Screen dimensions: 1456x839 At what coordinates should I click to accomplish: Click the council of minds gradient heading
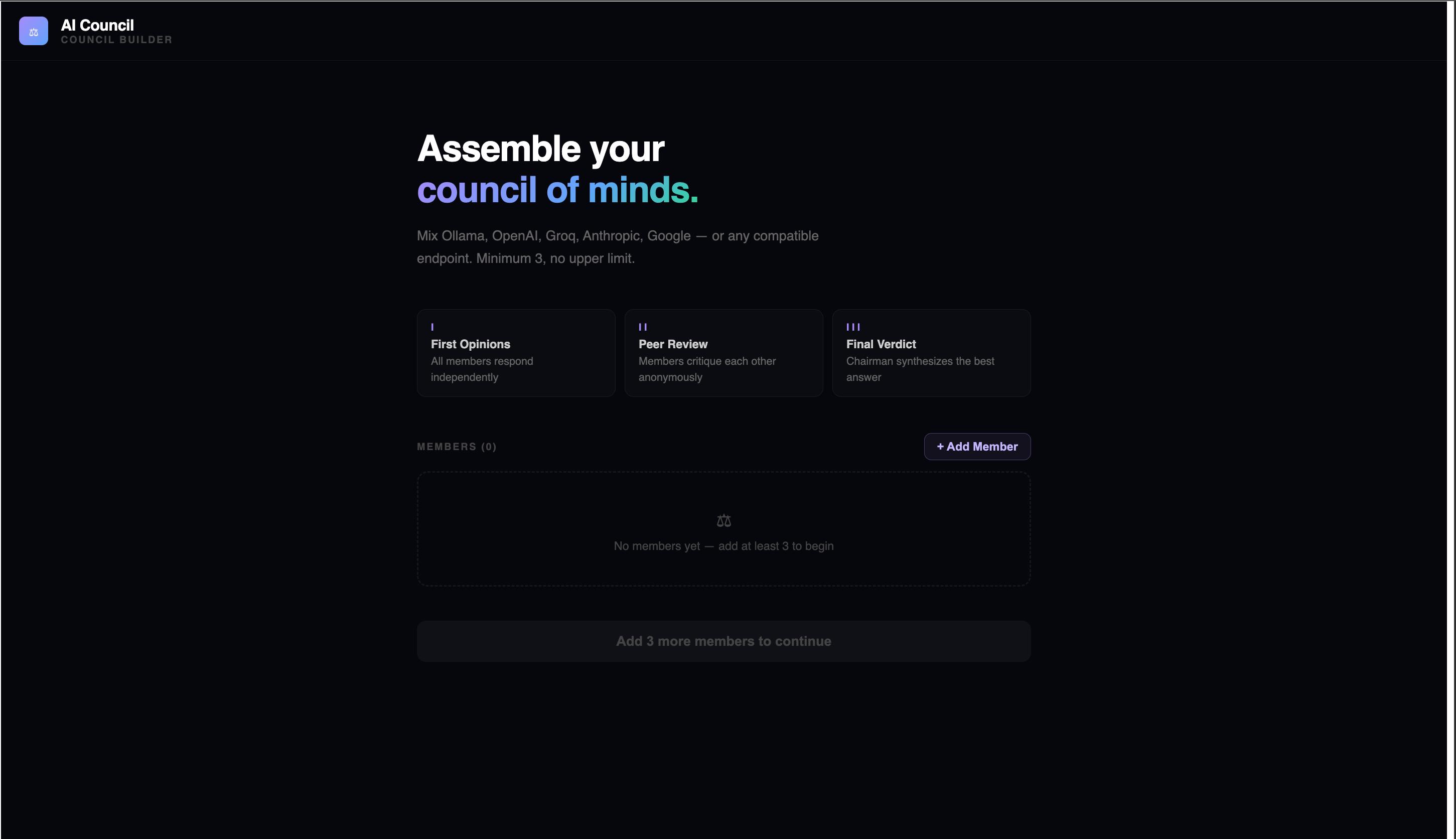[558, 190]
